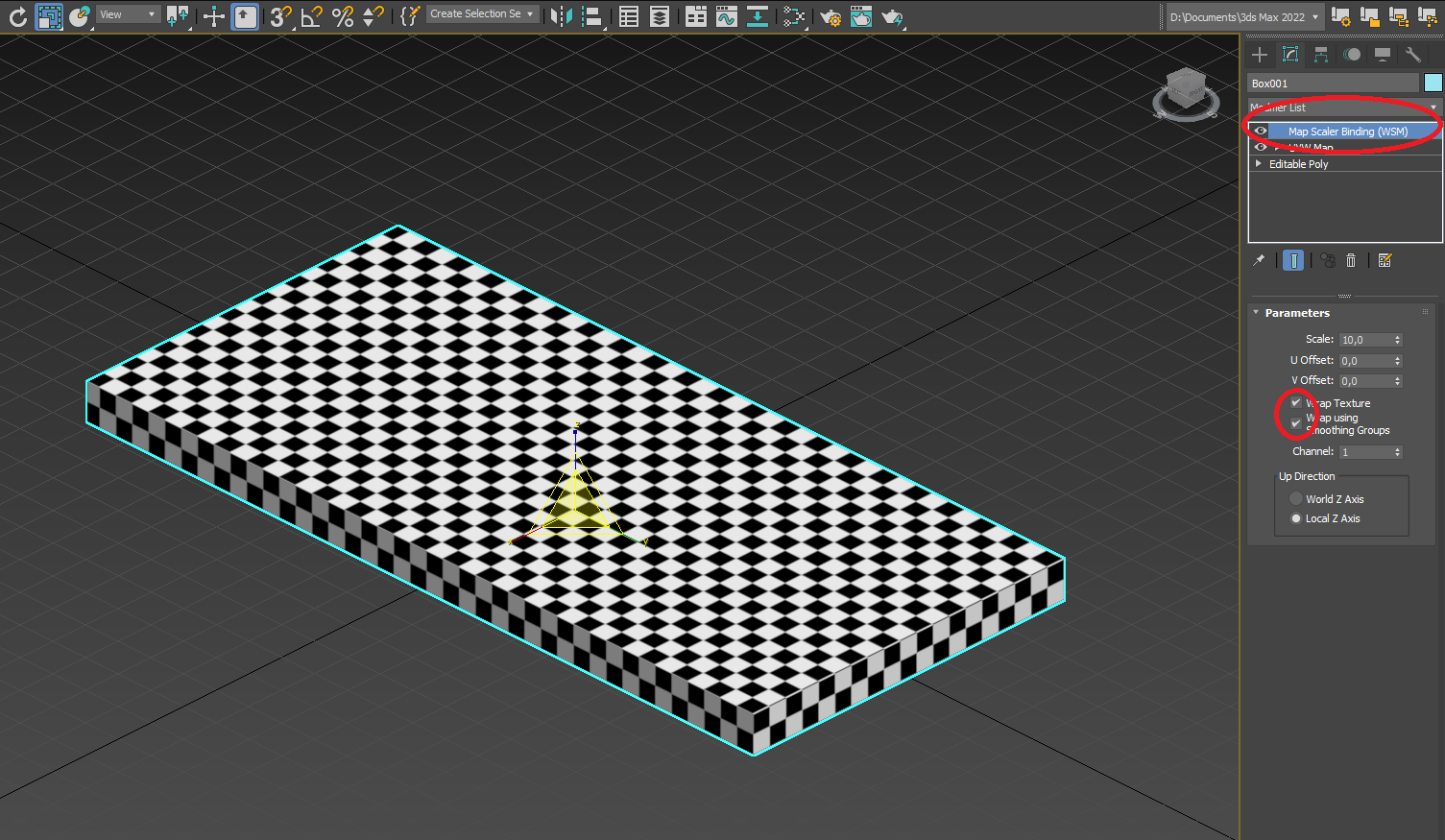1445x840 pixels.
Task: Open Render Setup teapot with gear
Action: pyautogui.click(x=831, y=16)
